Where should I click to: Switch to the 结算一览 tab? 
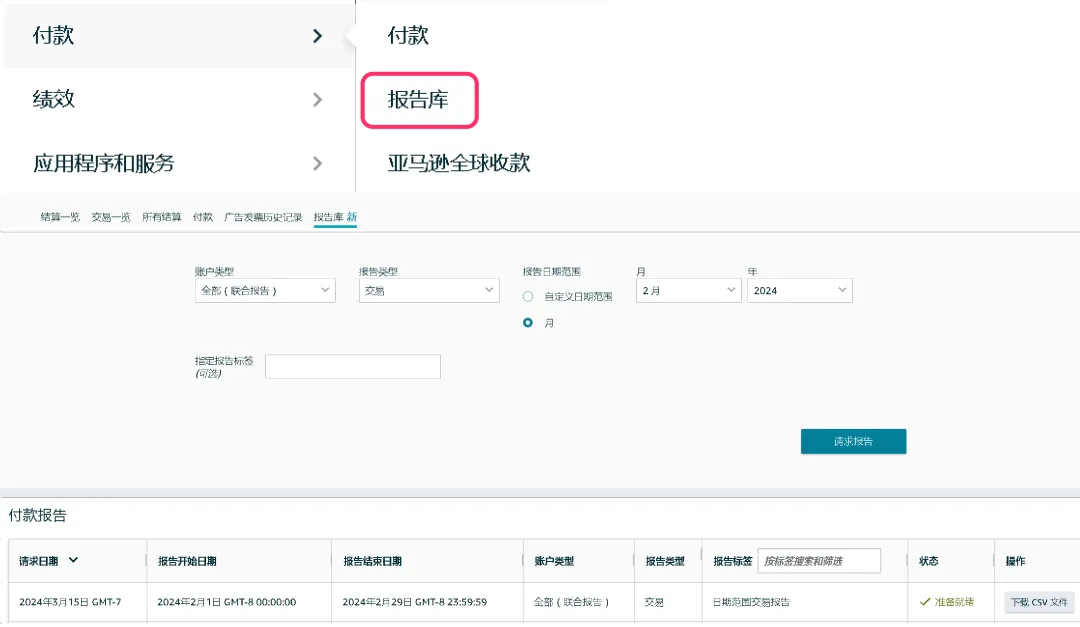pyautogui.click(x=60, y=217)
